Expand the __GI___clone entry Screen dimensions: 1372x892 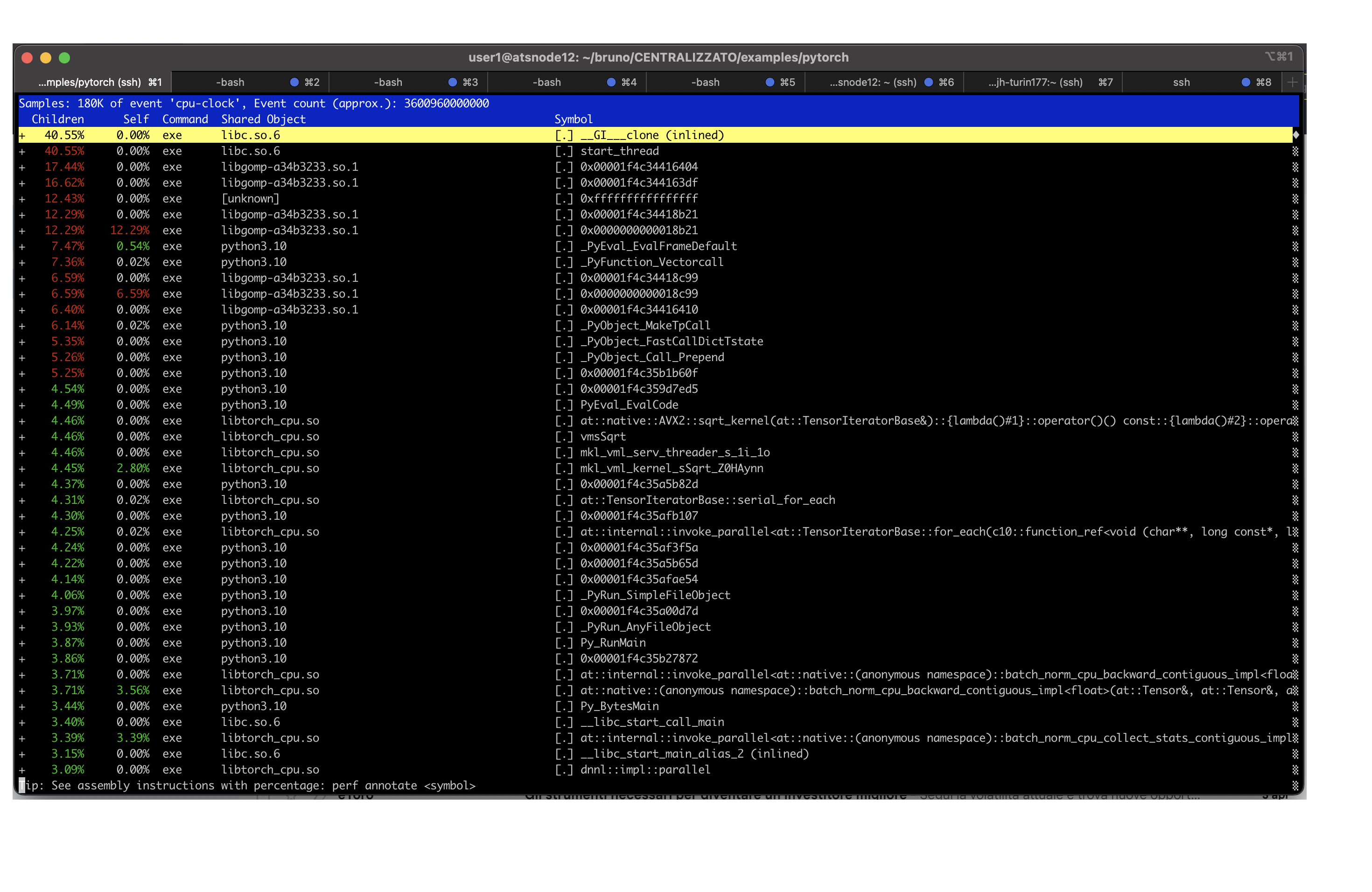(x=22, y=135)
